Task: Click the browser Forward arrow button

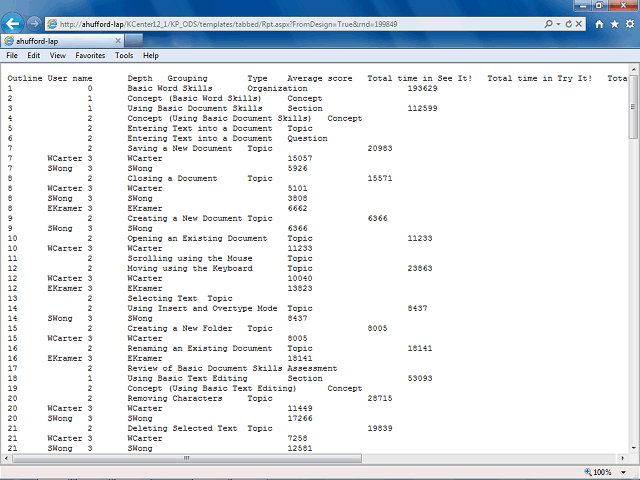Action: [x=34, y=24]
